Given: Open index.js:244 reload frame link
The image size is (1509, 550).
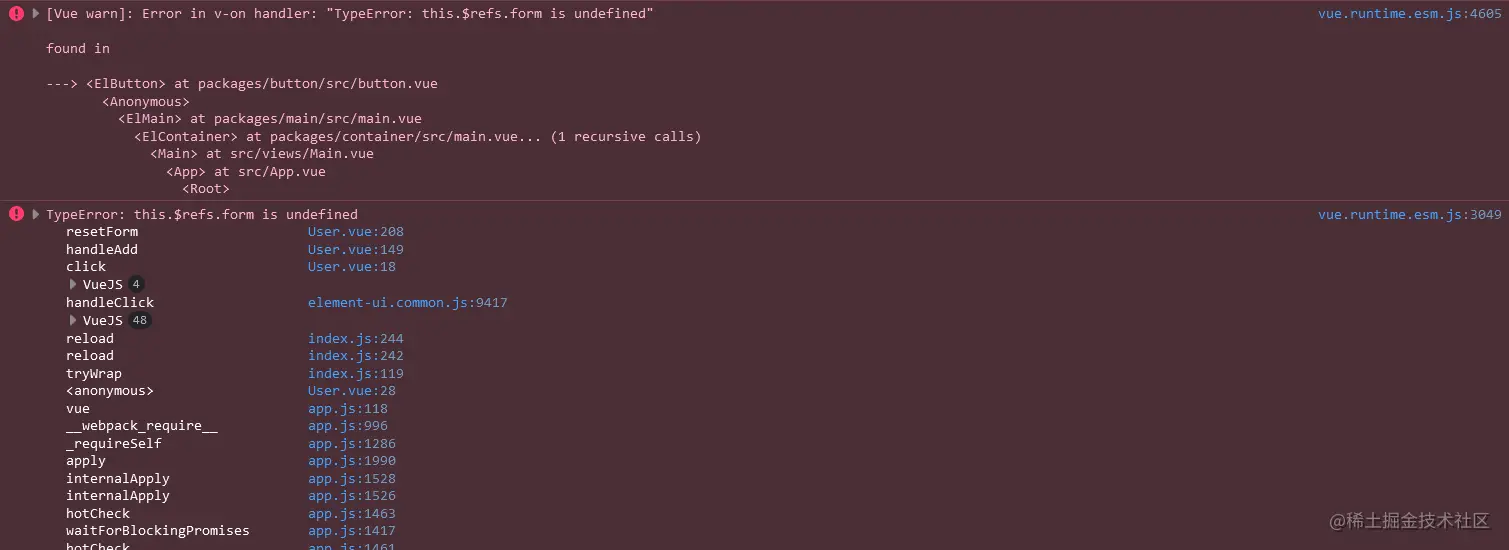Looking at the screenshot, I should 356,339.
